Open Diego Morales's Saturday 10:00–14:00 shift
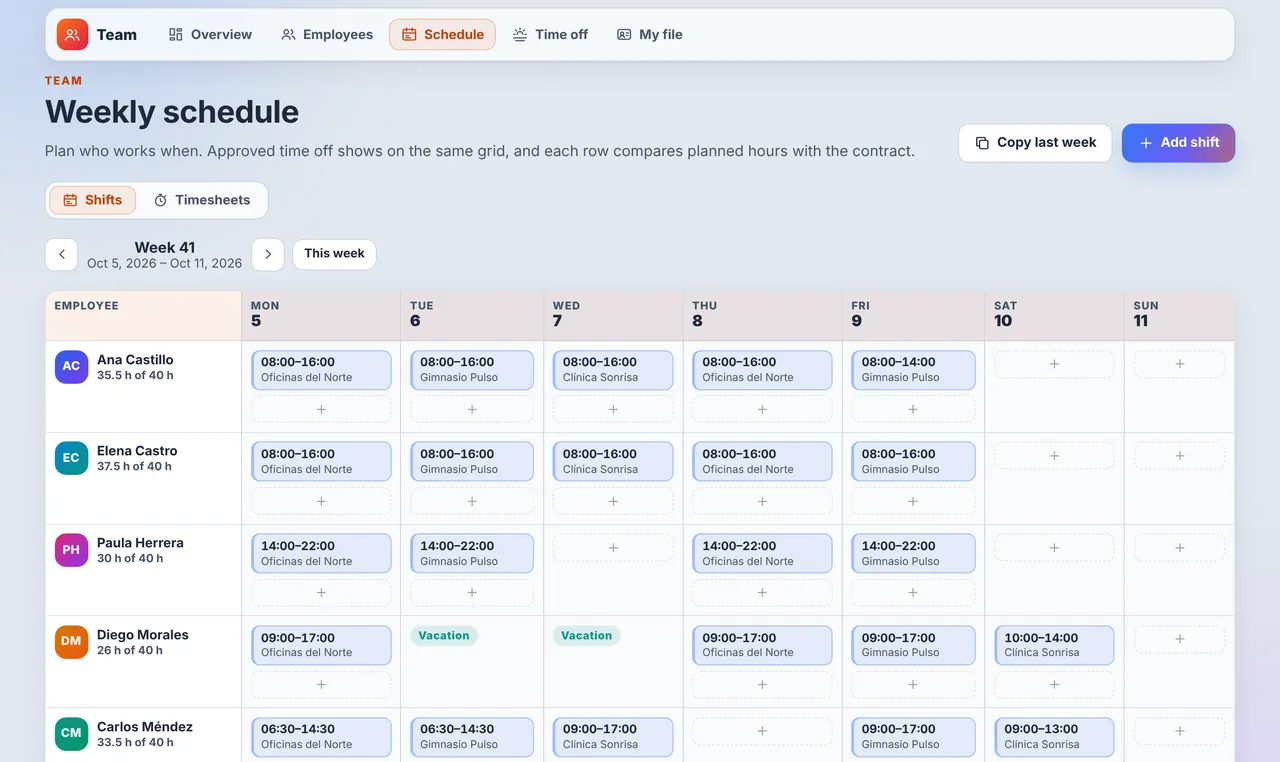This screenshot has width=1280, height=762. [1054, 645]
